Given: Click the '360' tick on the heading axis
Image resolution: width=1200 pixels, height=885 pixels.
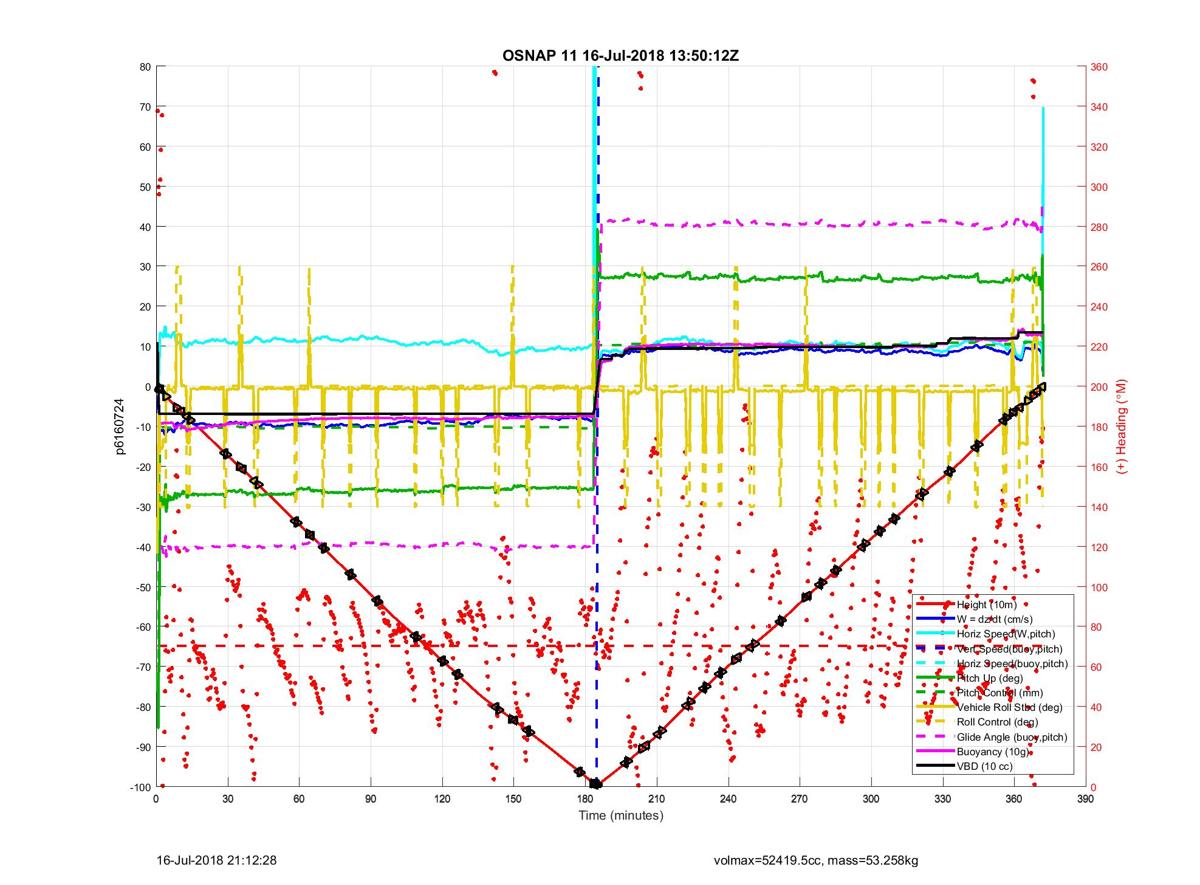Looking at the screenshot, I should tap(1100, 67).
